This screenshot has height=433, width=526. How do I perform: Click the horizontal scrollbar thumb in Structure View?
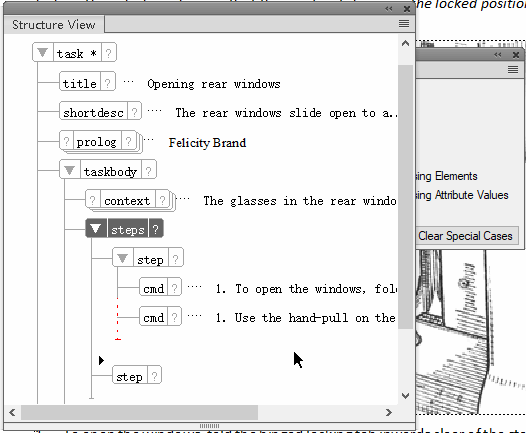pyautogui.click(x=140, y=412)
